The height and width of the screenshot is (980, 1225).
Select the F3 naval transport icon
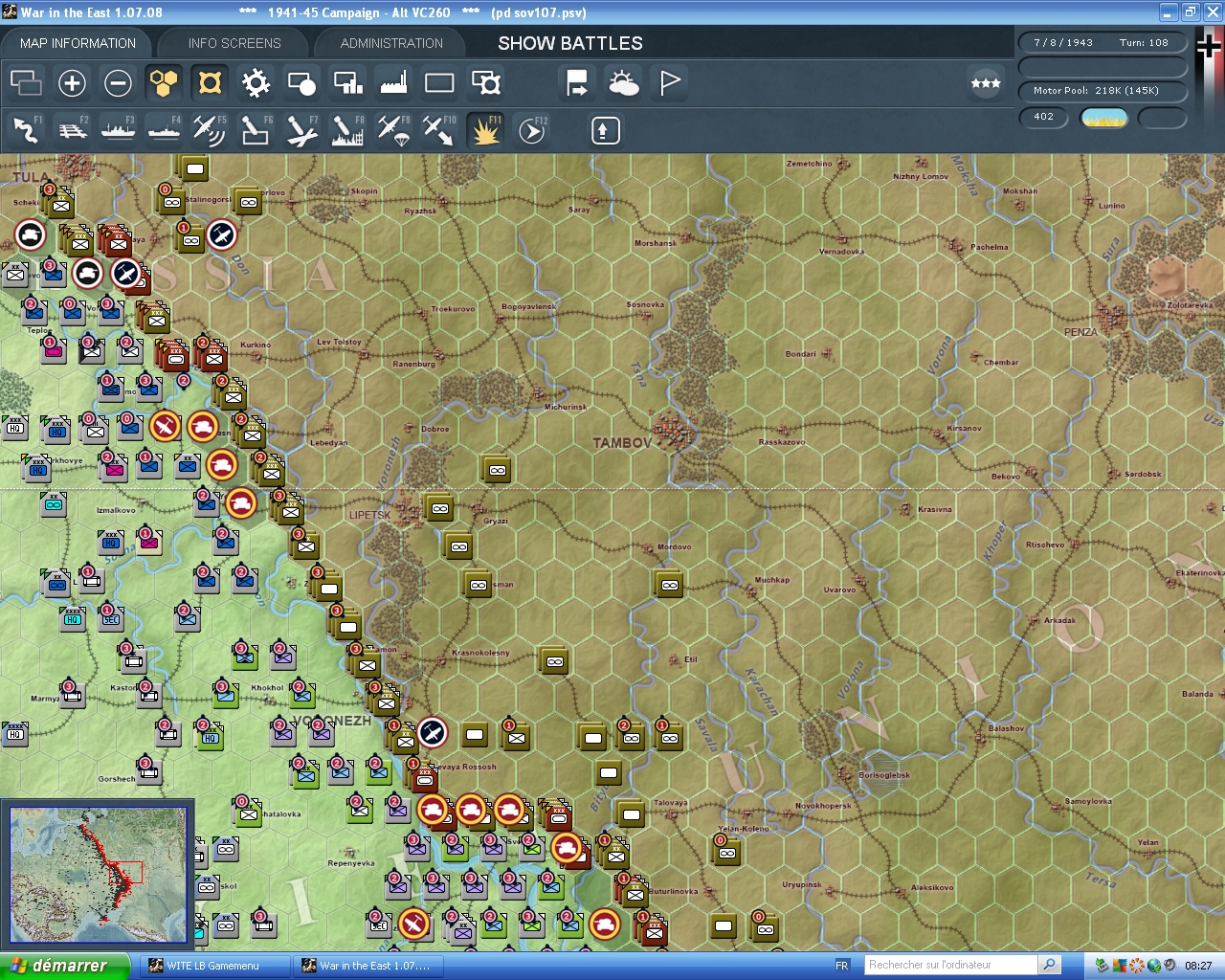point(118,130)
